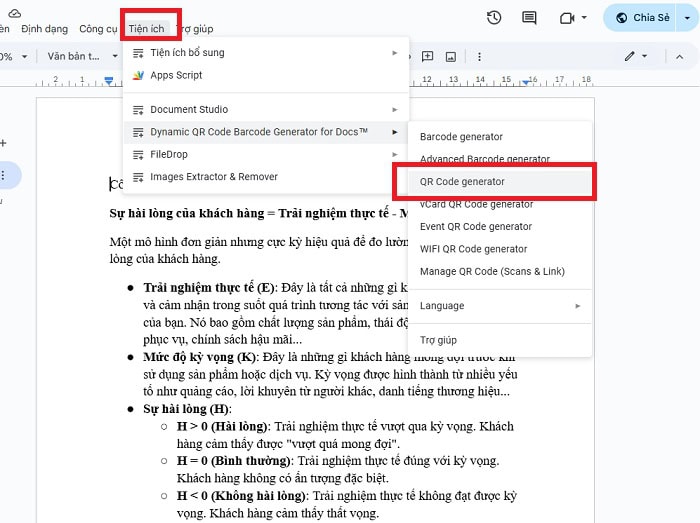The image size is (700, 523).
Task: Choose Advanced Barcode generator option
Action: coord(500,159)
